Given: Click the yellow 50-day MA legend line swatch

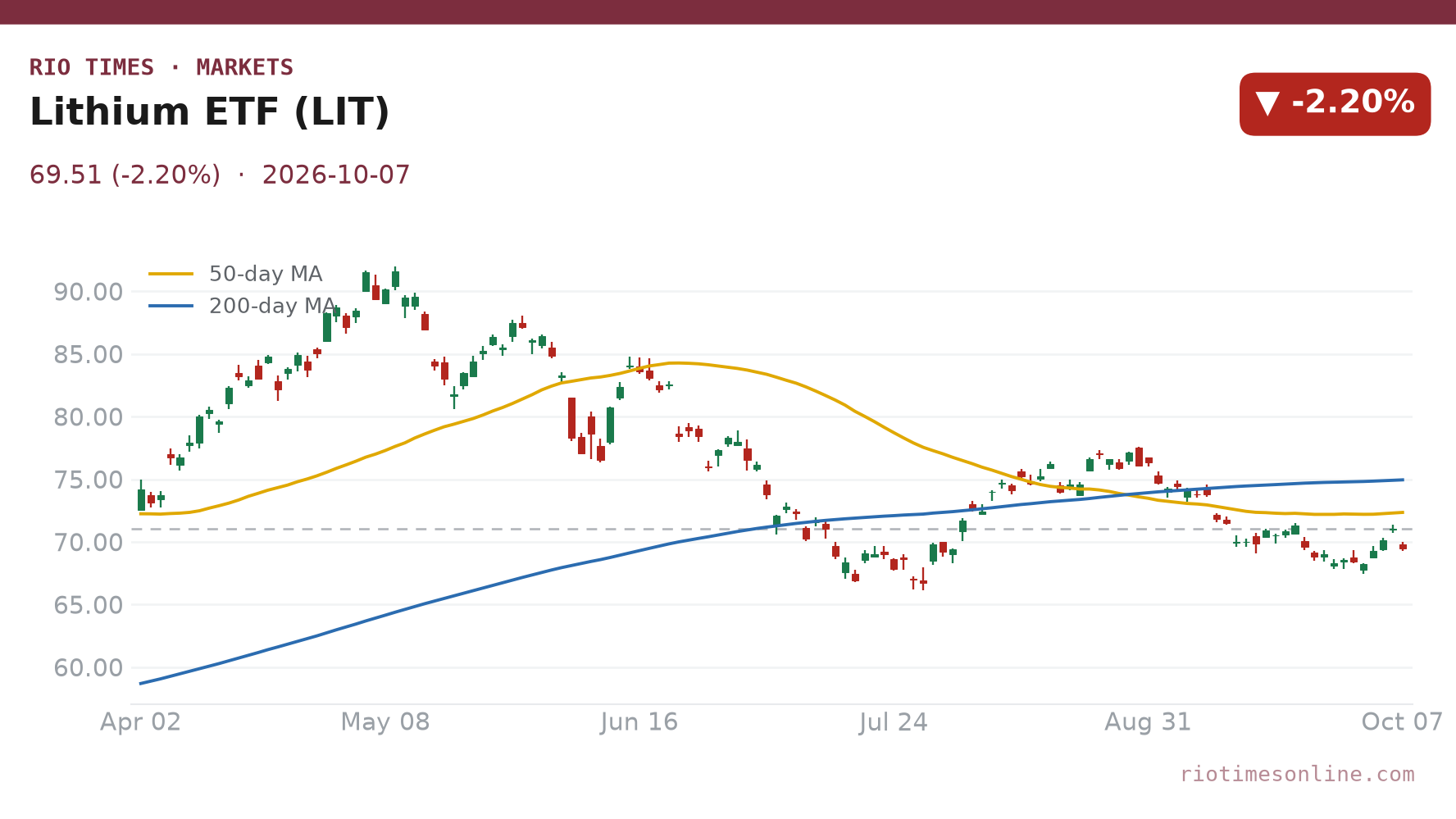Looking at the screenshot, I should [171, 274].
